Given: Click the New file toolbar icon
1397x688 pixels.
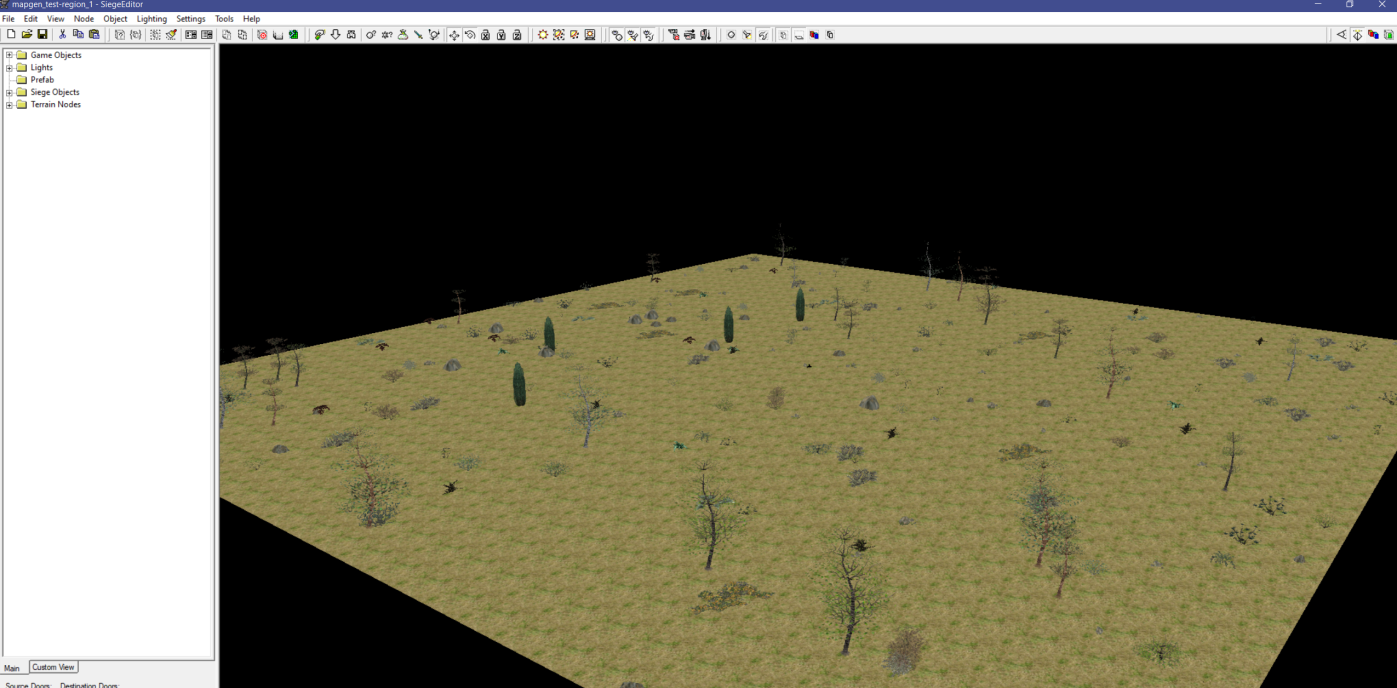Looking at the screenshot, I should click(11, 34).
